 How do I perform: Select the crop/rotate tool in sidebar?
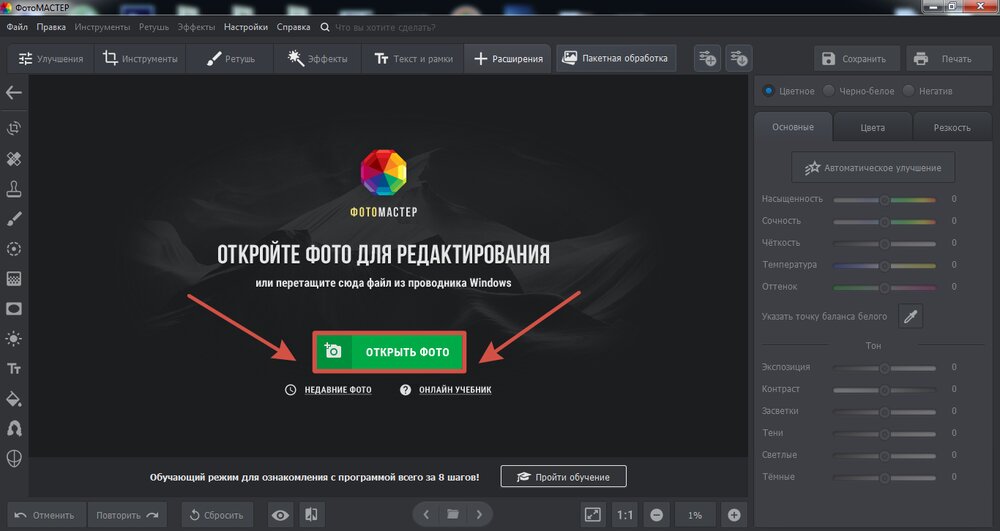pos(13,128)
